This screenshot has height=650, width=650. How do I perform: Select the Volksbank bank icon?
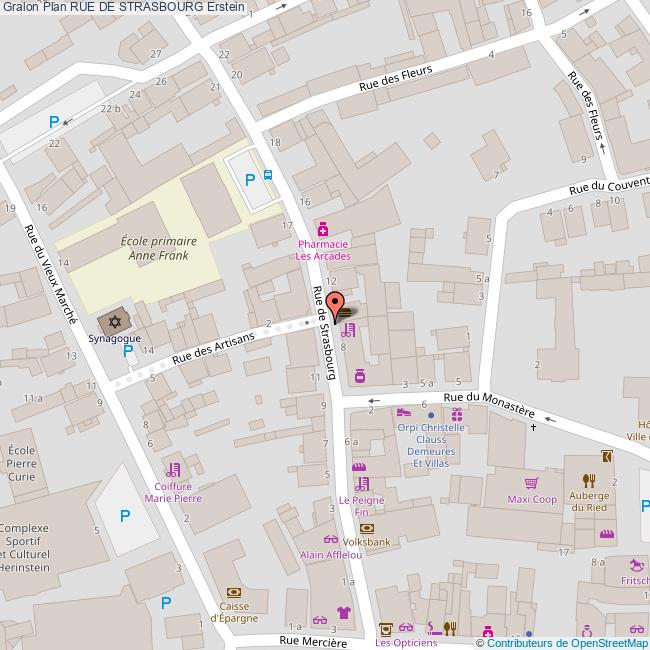[366, 528]
